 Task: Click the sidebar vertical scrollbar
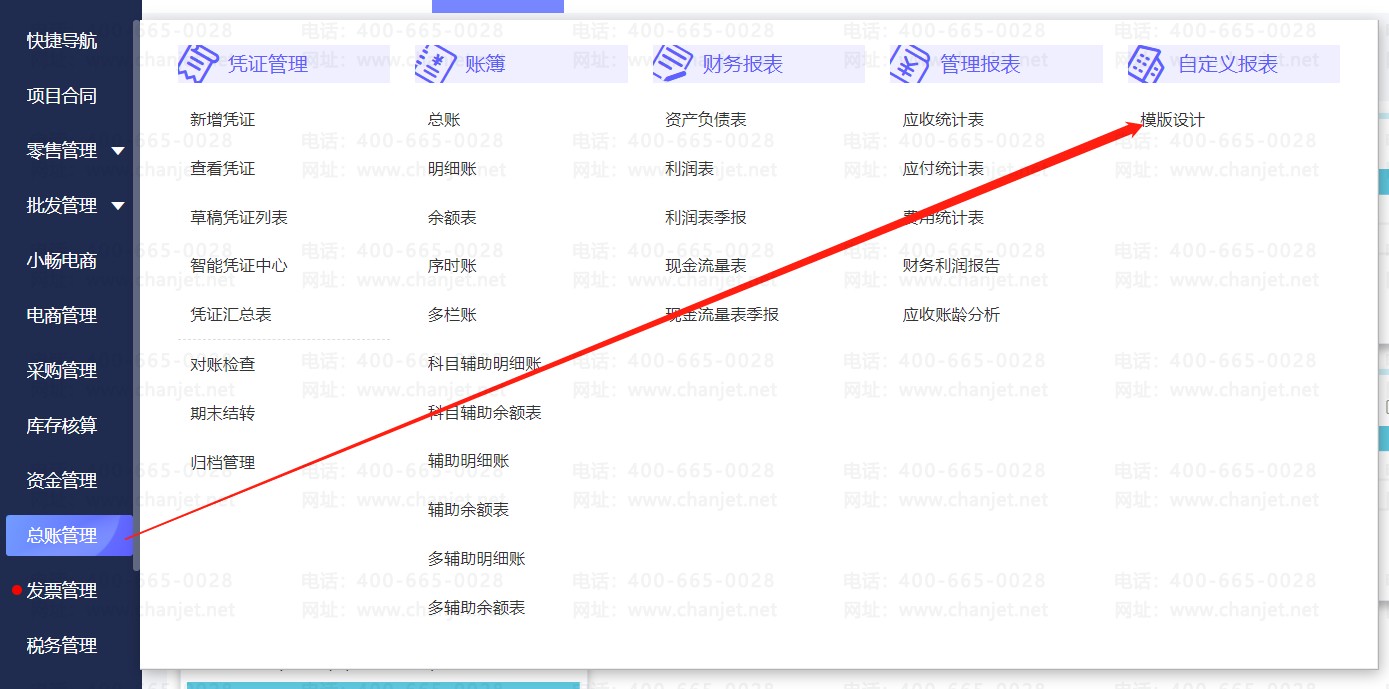(136, 296)
